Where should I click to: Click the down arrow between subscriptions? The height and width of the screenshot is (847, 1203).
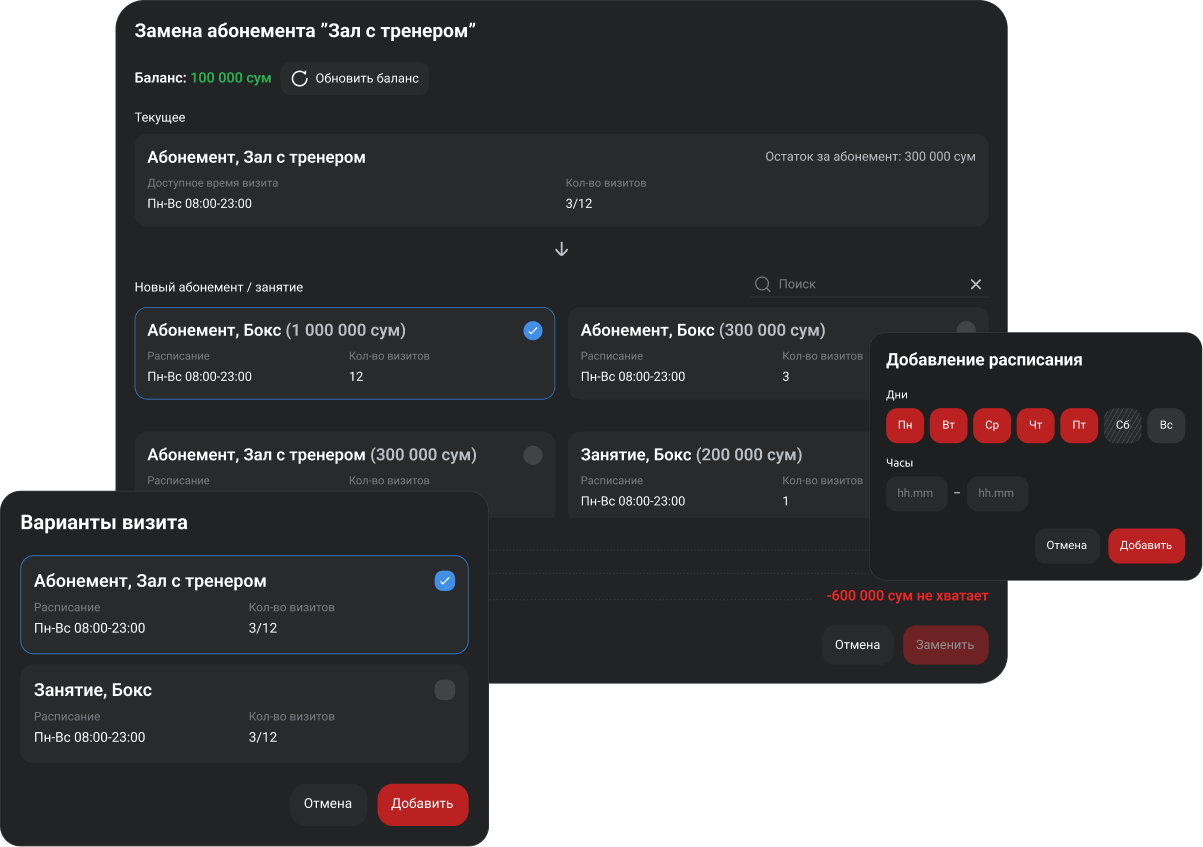[x=561, y=249]
